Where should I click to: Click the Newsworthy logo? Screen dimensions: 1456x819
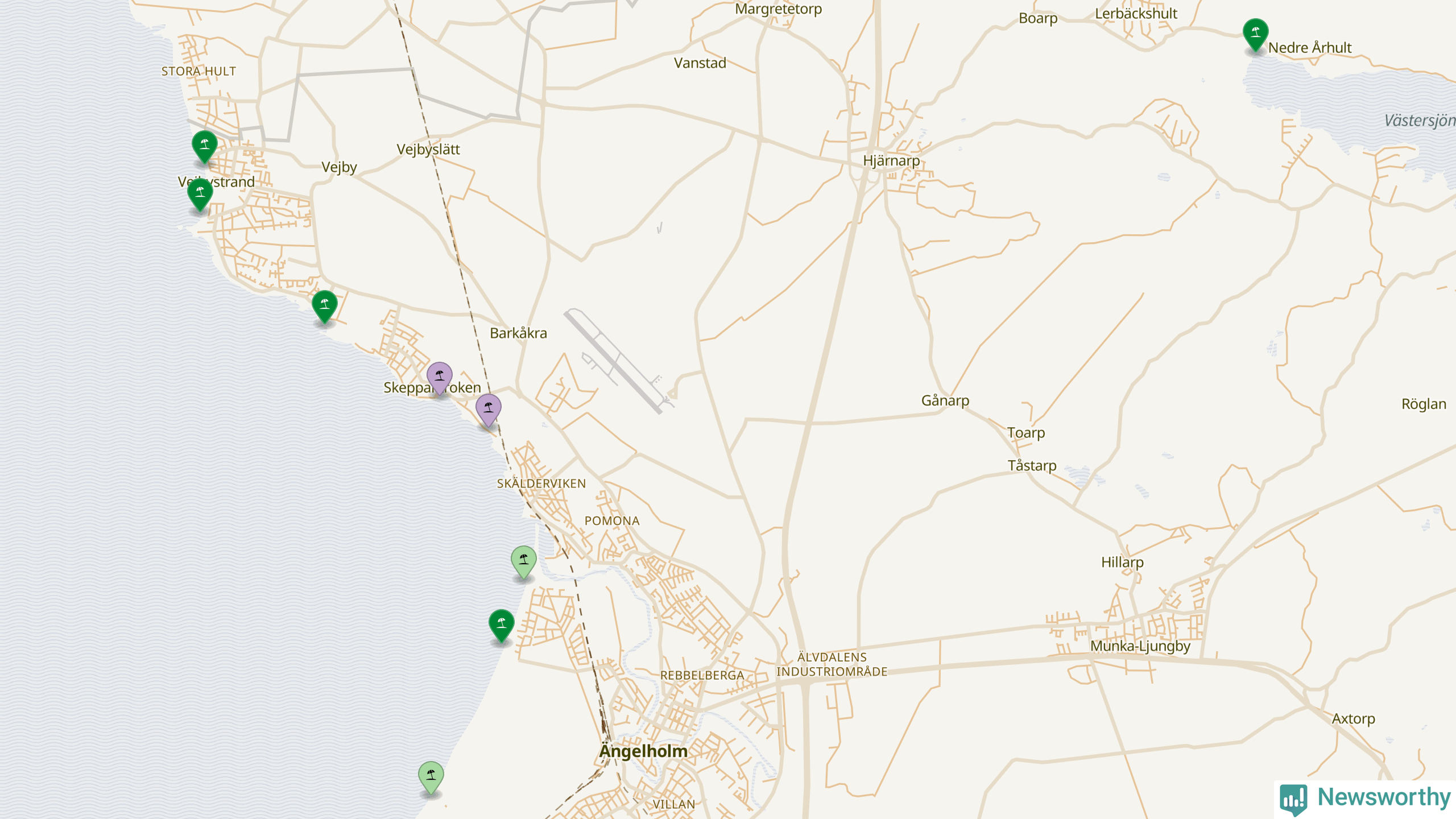tap(1366, 799)
